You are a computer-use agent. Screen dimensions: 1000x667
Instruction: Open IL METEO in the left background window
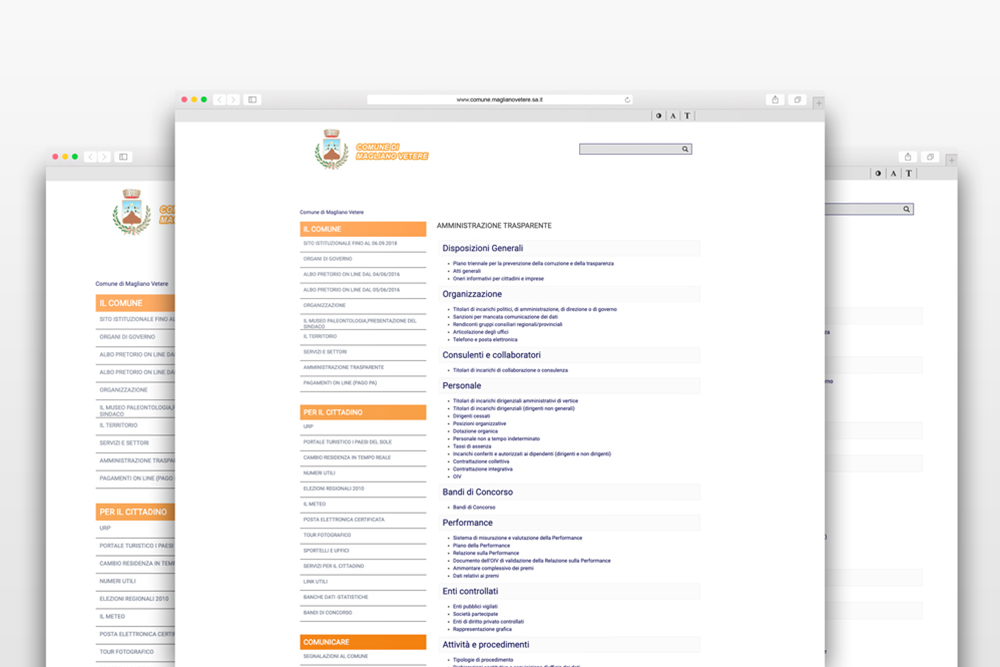[112, 617]
